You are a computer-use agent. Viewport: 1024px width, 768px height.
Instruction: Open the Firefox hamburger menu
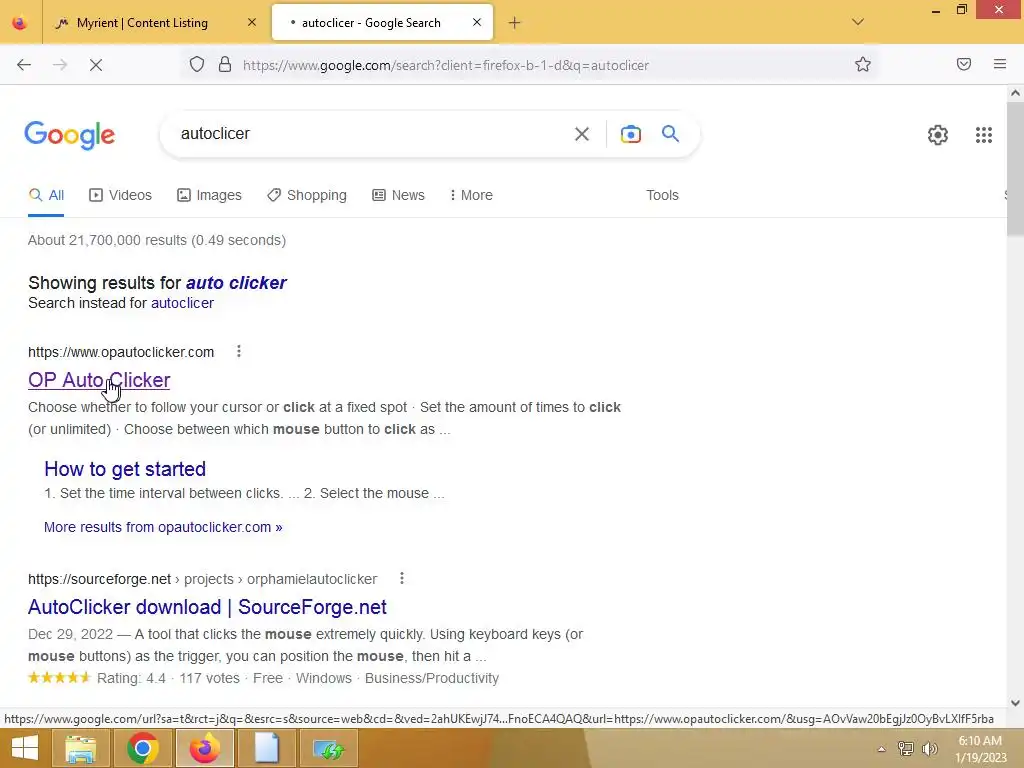pos(1000,64)
